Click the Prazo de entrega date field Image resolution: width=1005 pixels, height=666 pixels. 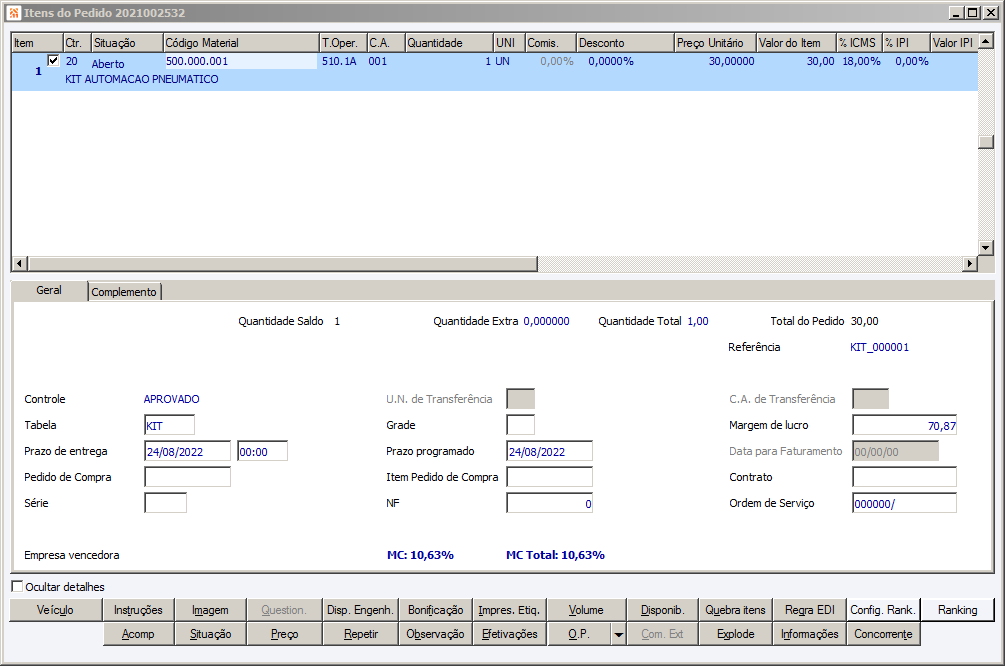click(187, 452)
